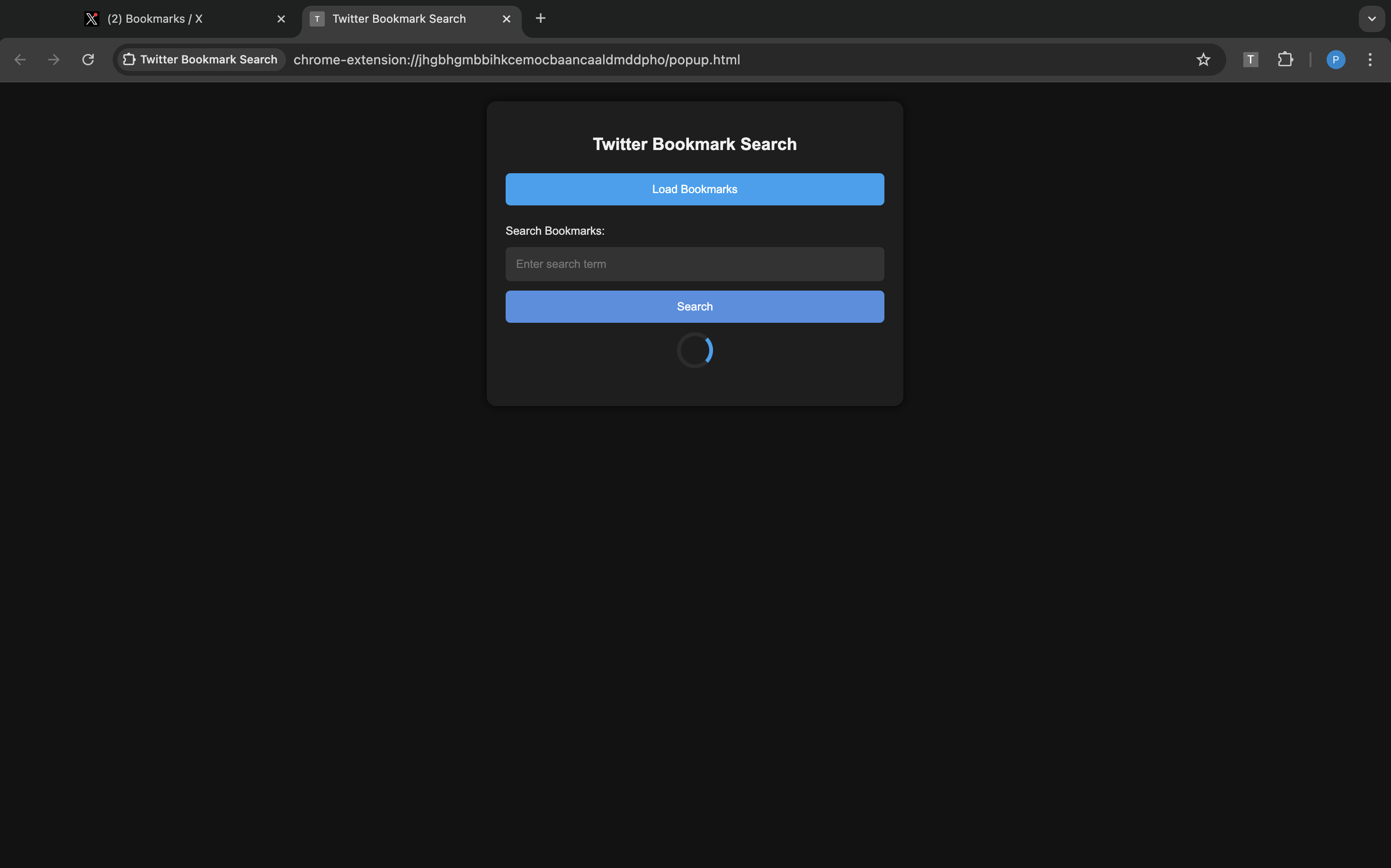Open the tab search chevron

tap(1372, 18)
